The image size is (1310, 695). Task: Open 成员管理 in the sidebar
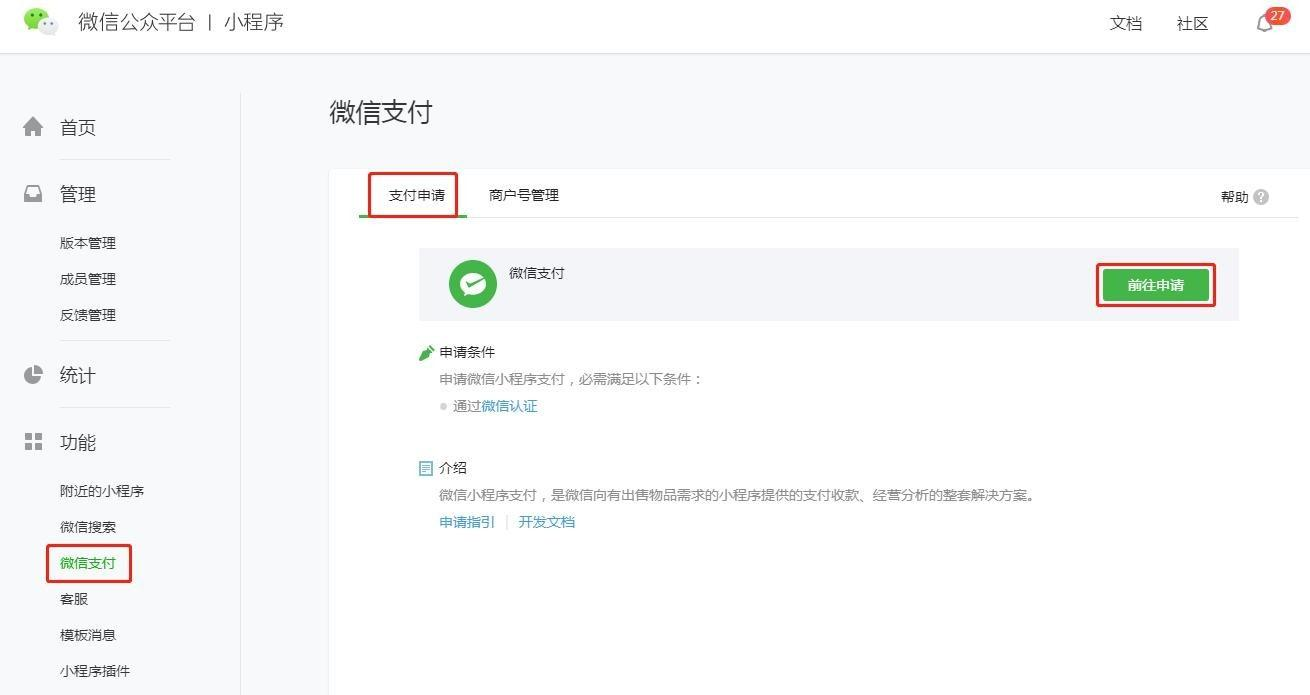click(88, 279)
